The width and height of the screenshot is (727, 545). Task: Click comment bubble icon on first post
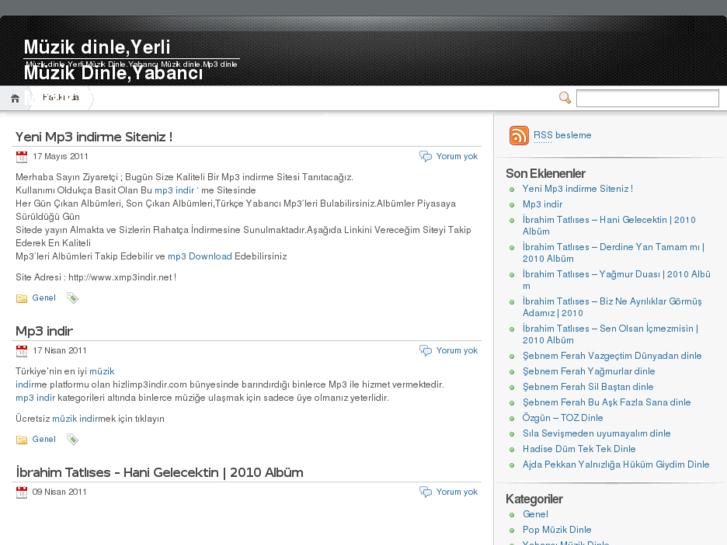[426, 157]
